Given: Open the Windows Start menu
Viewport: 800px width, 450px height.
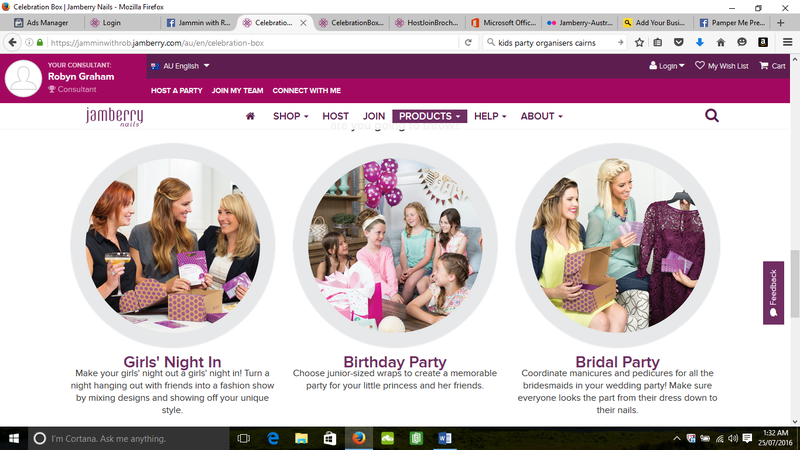Looking at the screenshot, I should [x=14, y=438].
